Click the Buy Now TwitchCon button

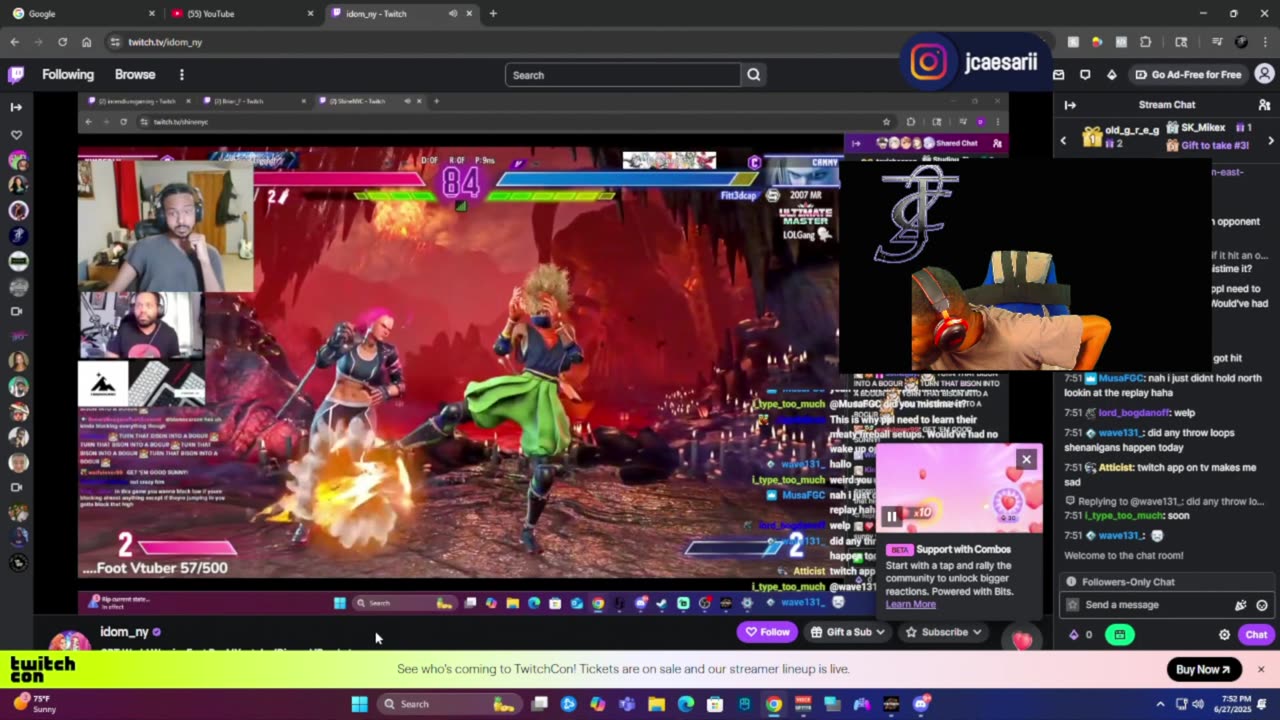pos(1204,669)
